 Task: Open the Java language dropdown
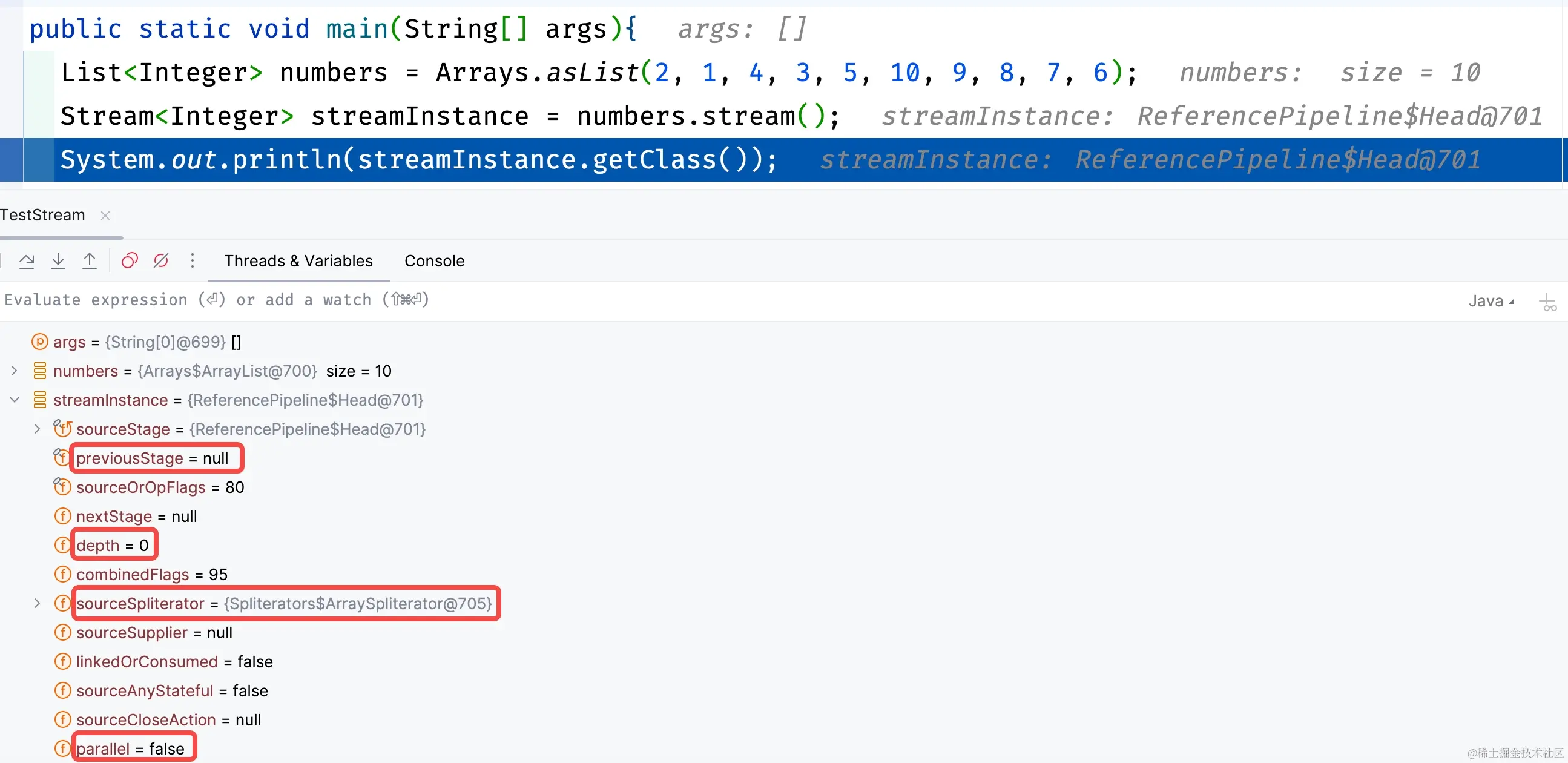(1490, 301)
